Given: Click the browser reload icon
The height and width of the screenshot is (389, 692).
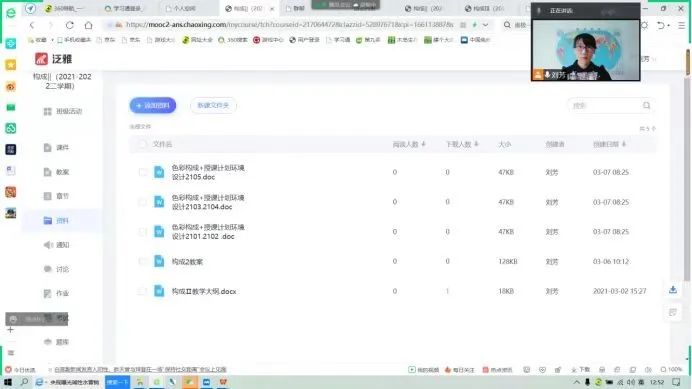Looking at the screenshot, I should tap(69, 25).
